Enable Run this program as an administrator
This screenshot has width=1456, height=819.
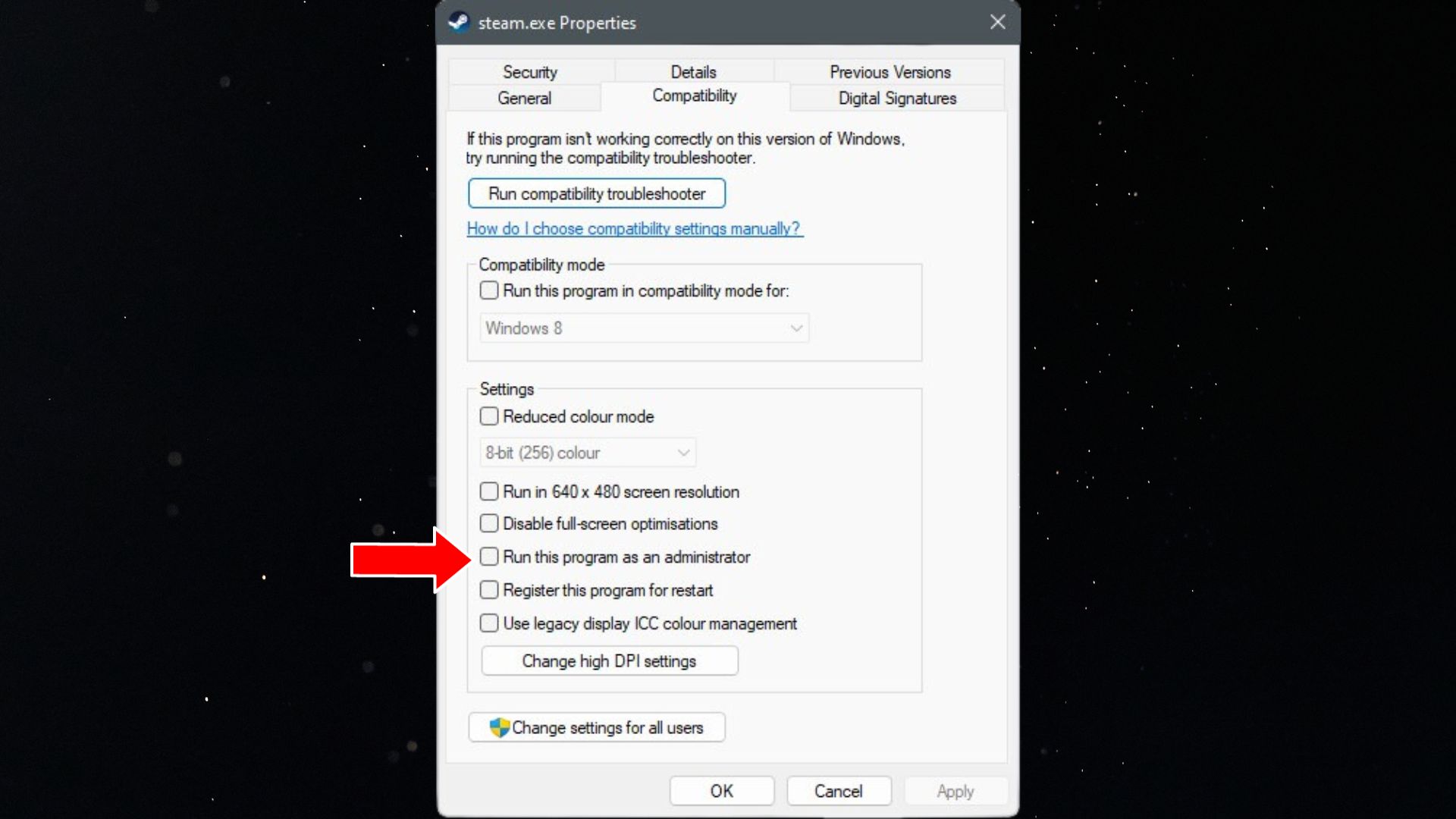coord(489,557)
